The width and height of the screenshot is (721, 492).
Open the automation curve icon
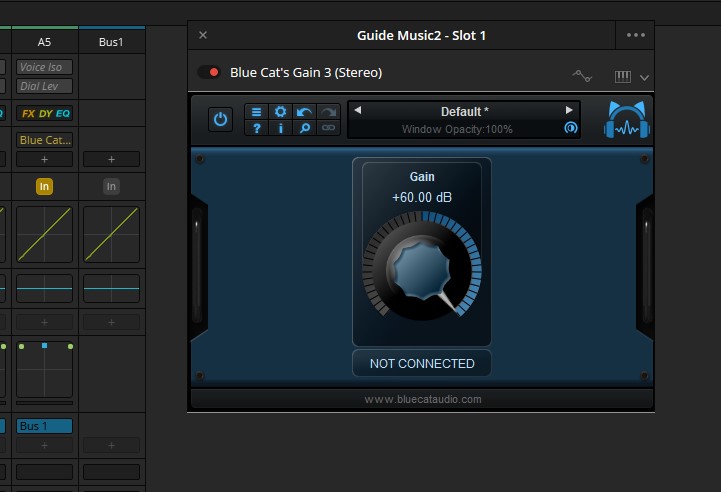pyautogui.click(x=582, y=76)
